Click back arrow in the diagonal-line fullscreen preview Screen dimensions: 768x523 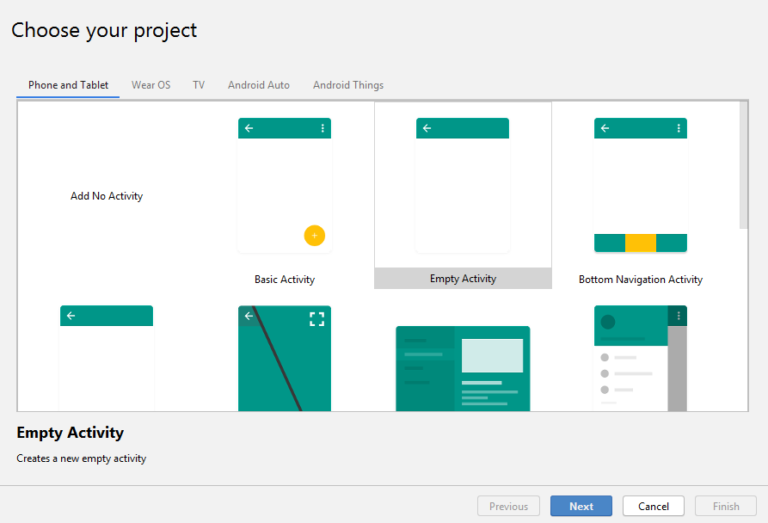tap(249, 316)
